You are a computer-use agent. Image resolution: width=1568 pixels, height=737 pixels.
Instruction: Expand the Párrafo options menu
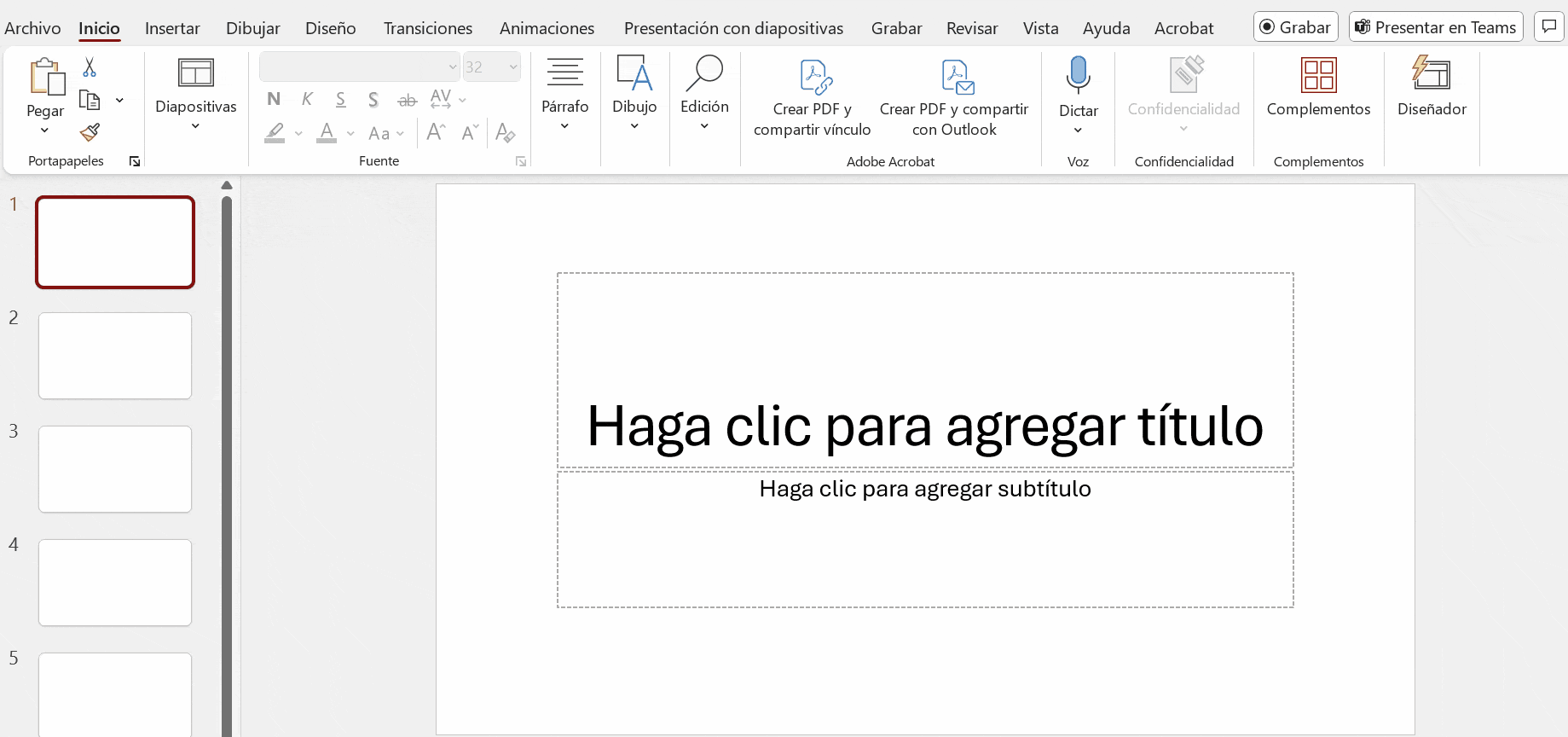pos(564,126)
